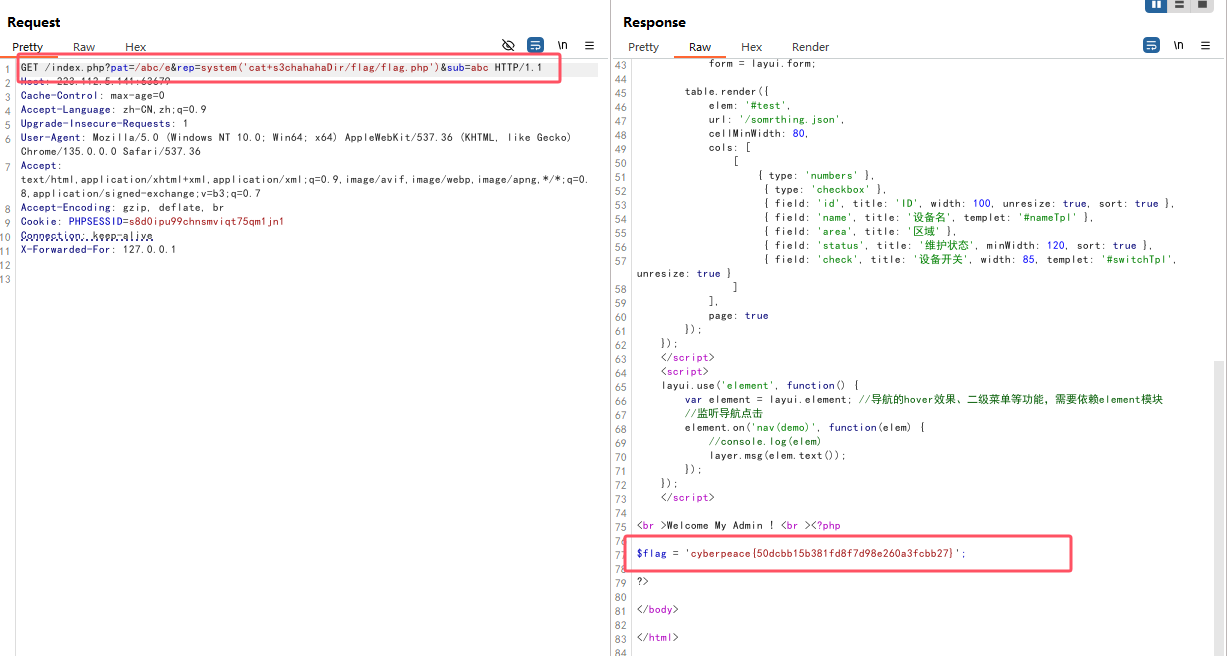Click the url: '/somrthing.json' line
The image size is (1227, 656).
click(x=776, y=119)
